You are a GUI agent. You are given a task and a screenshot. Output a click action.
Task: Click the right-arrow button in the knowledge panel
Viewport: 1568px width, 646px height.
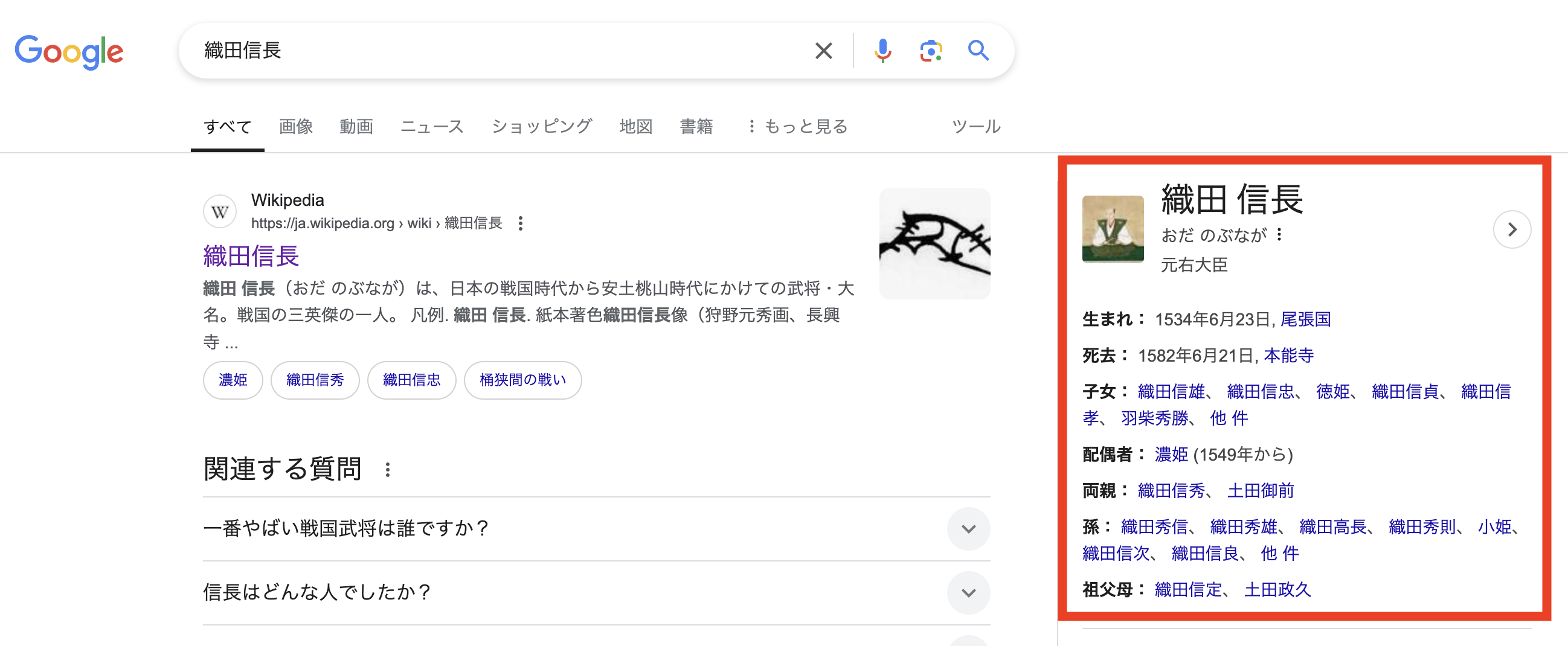[1512, 229]
